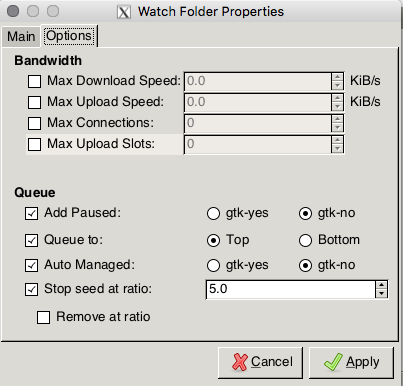Click the red X Cancel icon

(x=240, y=362)
